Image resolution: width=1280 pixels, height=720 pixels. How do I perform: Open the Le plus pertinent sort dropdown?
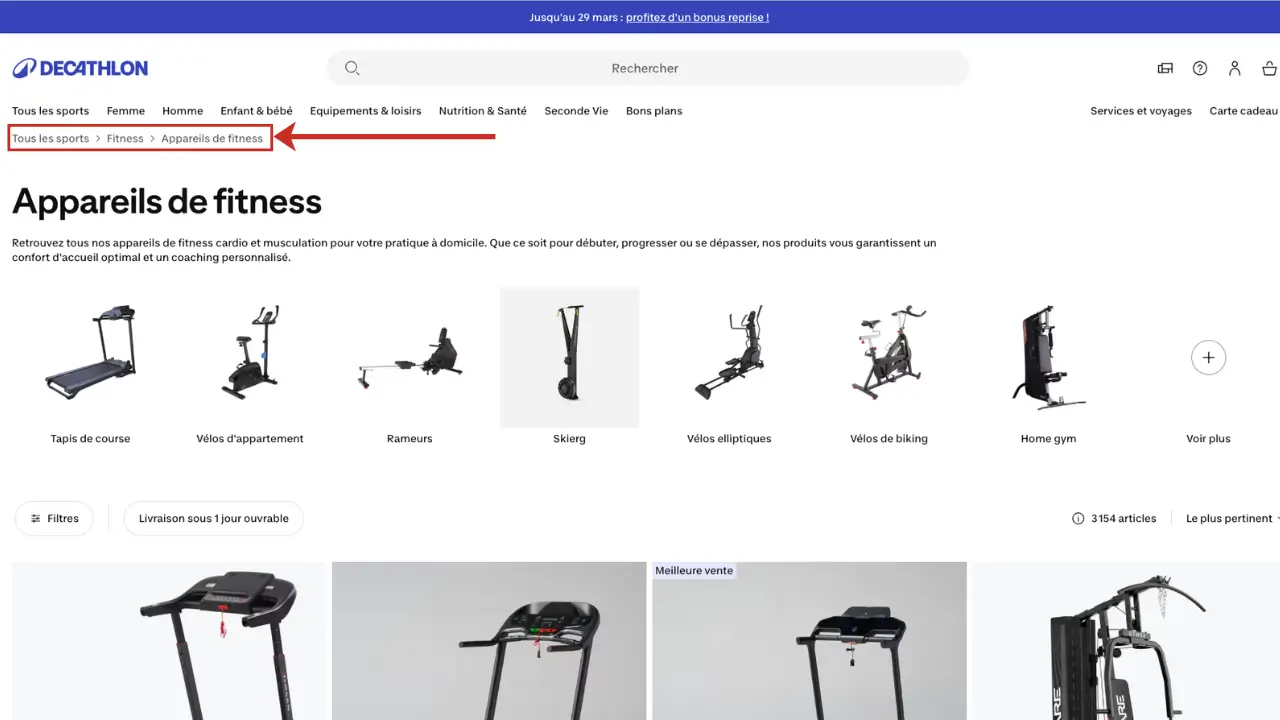(1230, 518)
